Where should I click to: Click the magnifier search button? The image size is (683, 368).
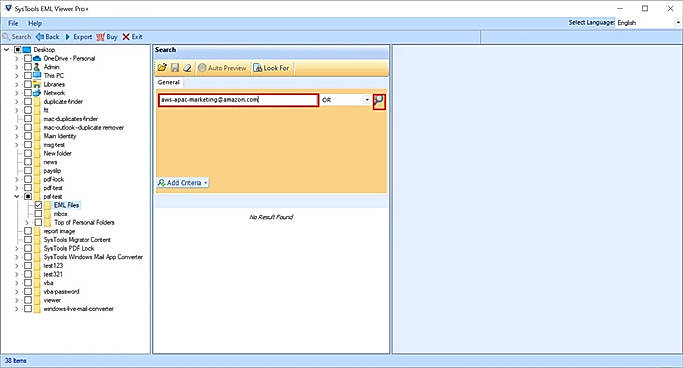click(379, 102)
